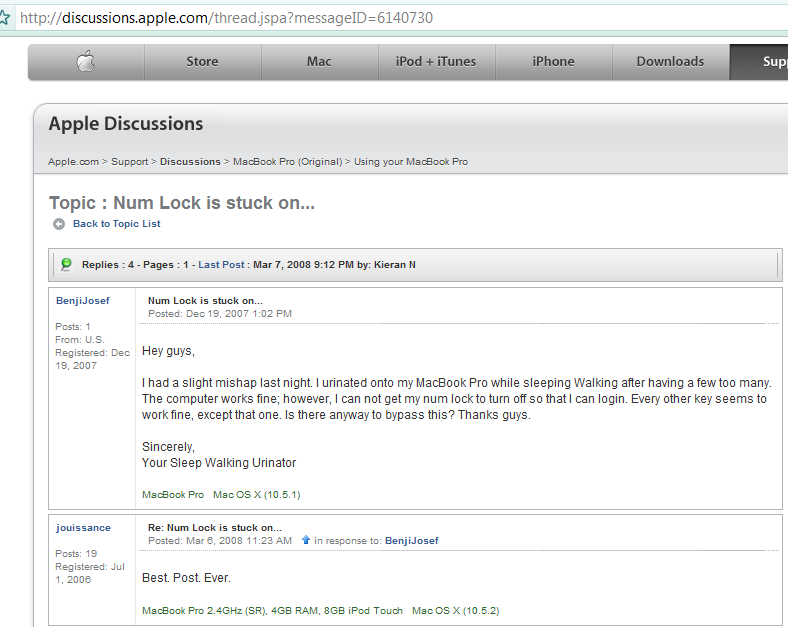Screen dimensions: 788x627
Task: Click the MacBook Pro Mac OS X (10.5.1) signature
Action: point(221,495)
